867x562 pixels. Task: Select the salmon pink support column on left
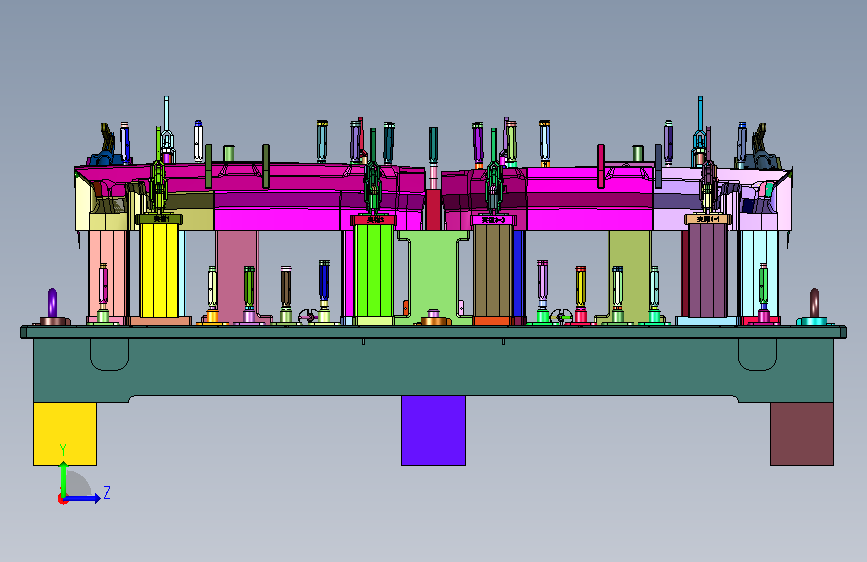pos(107,274)
